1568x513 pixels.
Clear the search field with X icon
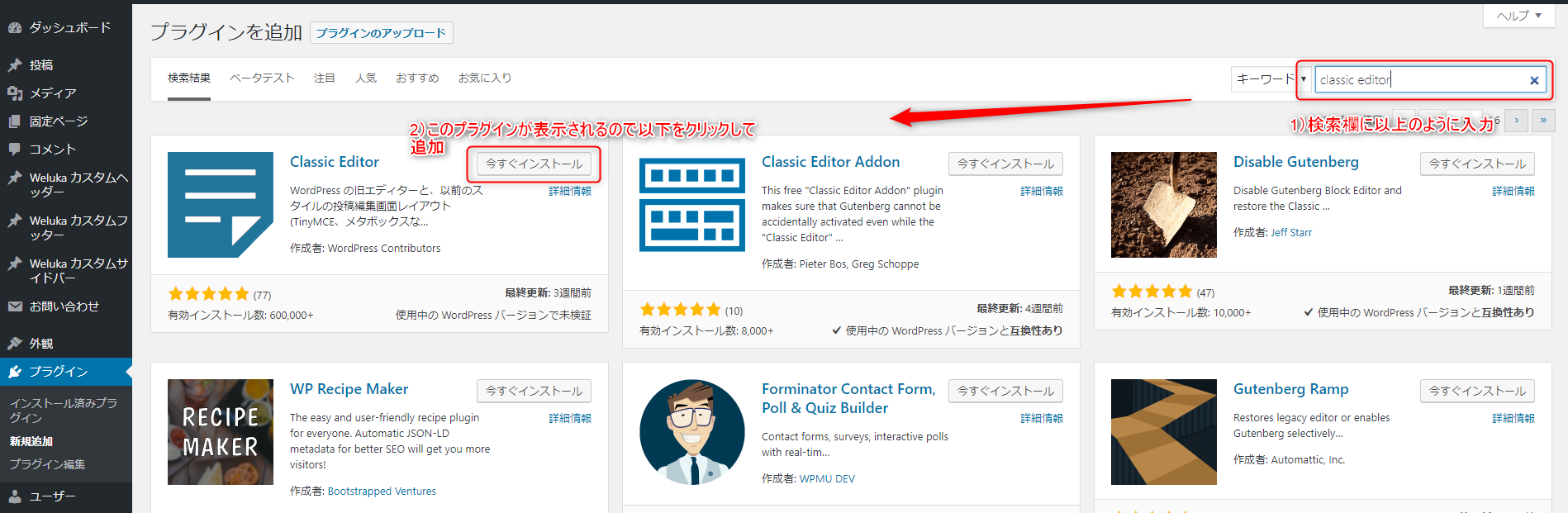(1534, 80)
